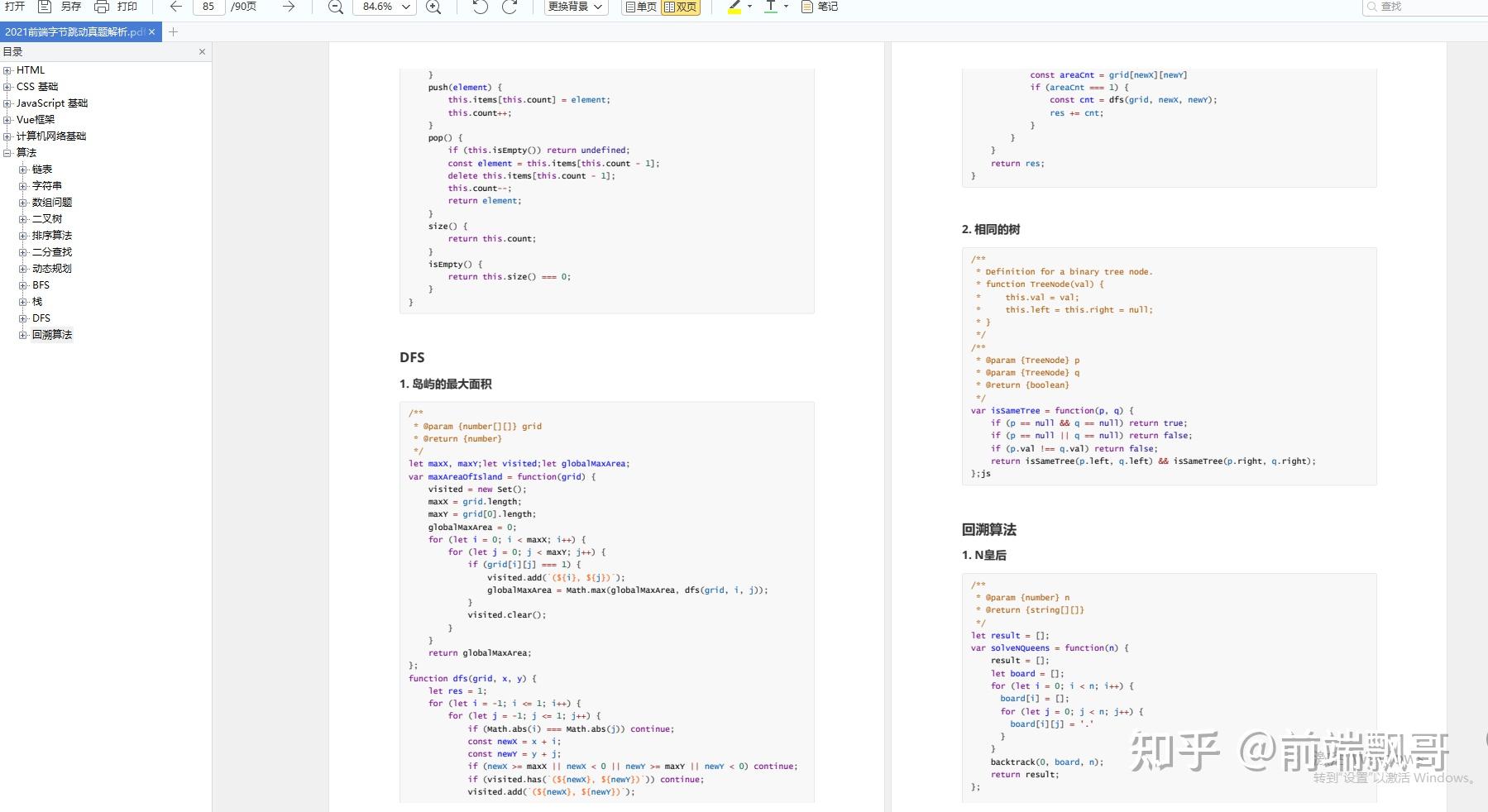Switch to single page (单页) view
The height and width of the screenshot is (812, 1488).
(641, 7)
